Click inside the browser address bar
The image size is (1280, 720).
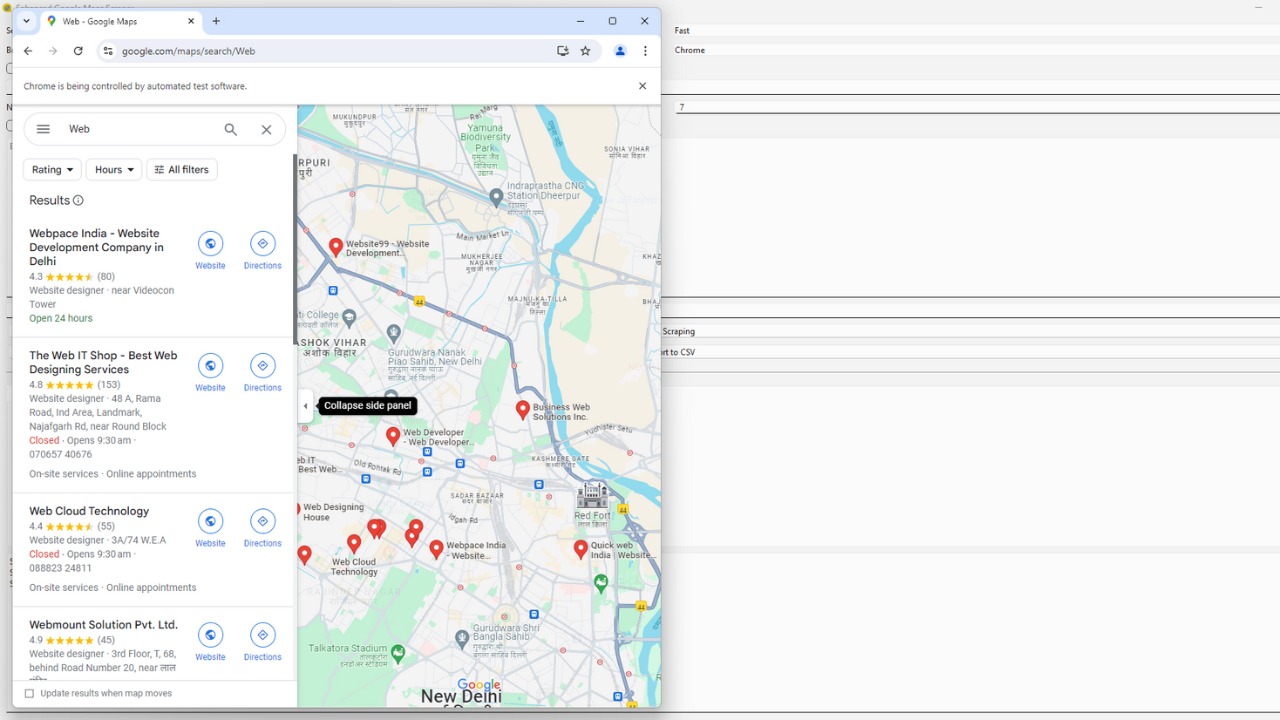tap(300, 50)
